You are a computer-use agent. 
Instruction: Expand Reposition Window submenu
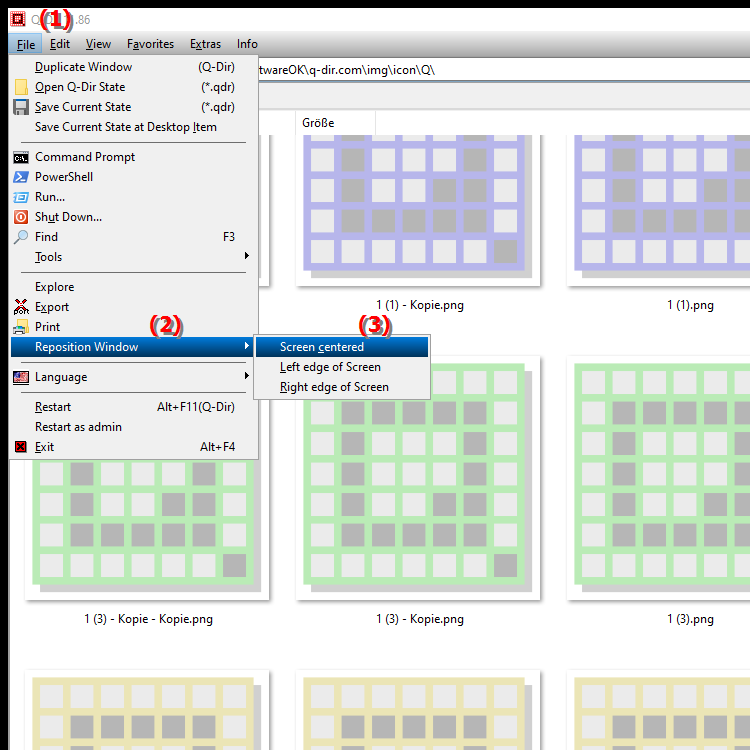tap(133, 347)
